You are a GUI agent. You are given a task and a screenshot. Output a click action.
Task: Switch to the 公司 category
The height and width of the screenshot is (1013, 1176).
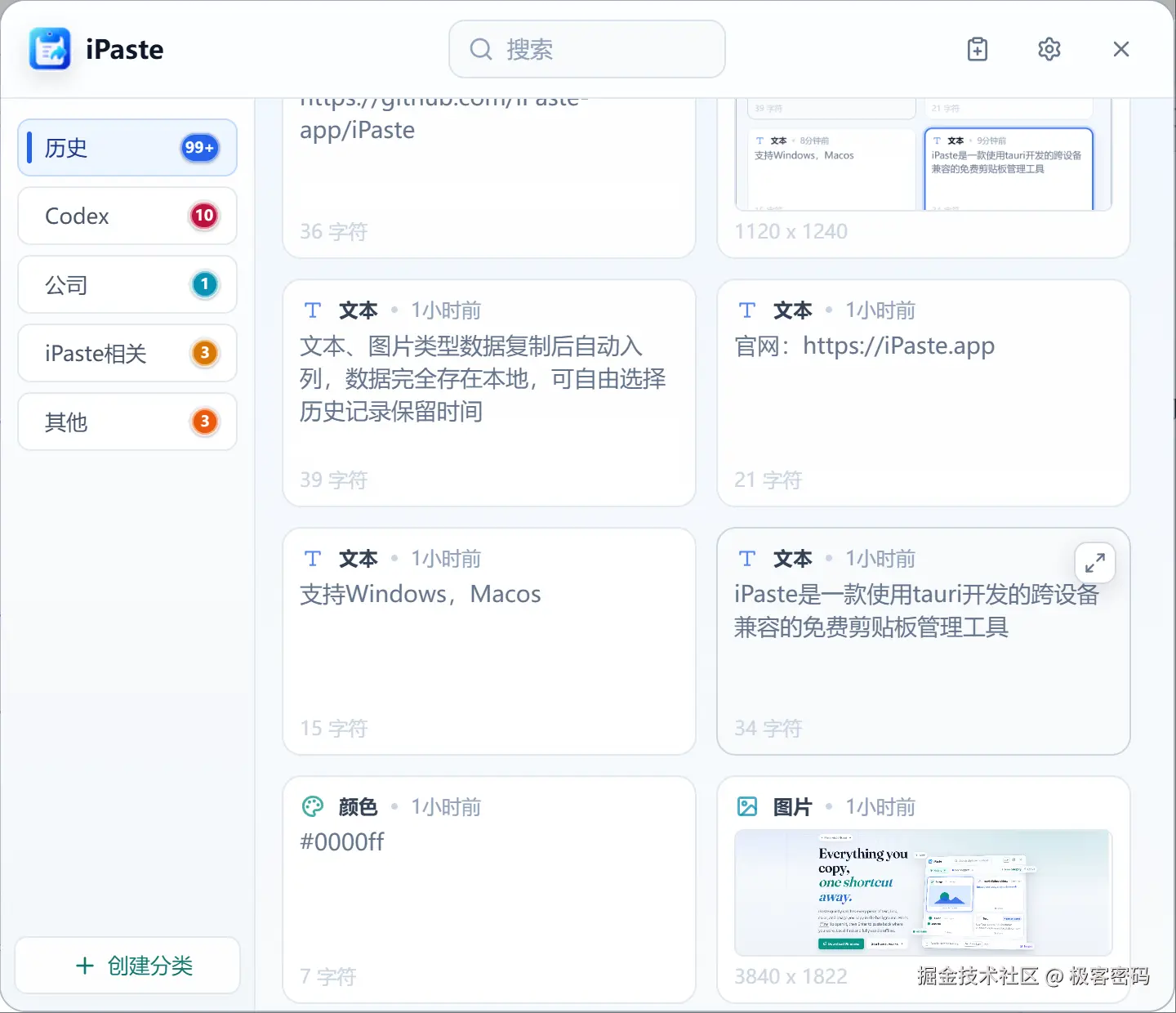127,284
